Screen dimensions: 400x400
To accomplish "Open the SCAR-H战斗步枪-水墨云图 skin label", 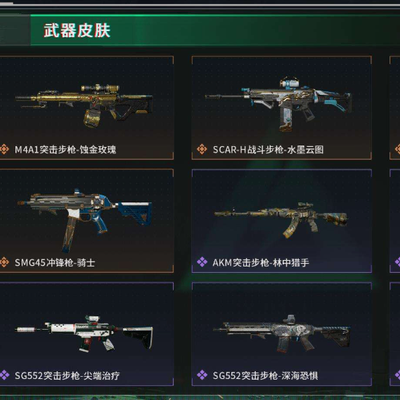I will click(268, 149).
